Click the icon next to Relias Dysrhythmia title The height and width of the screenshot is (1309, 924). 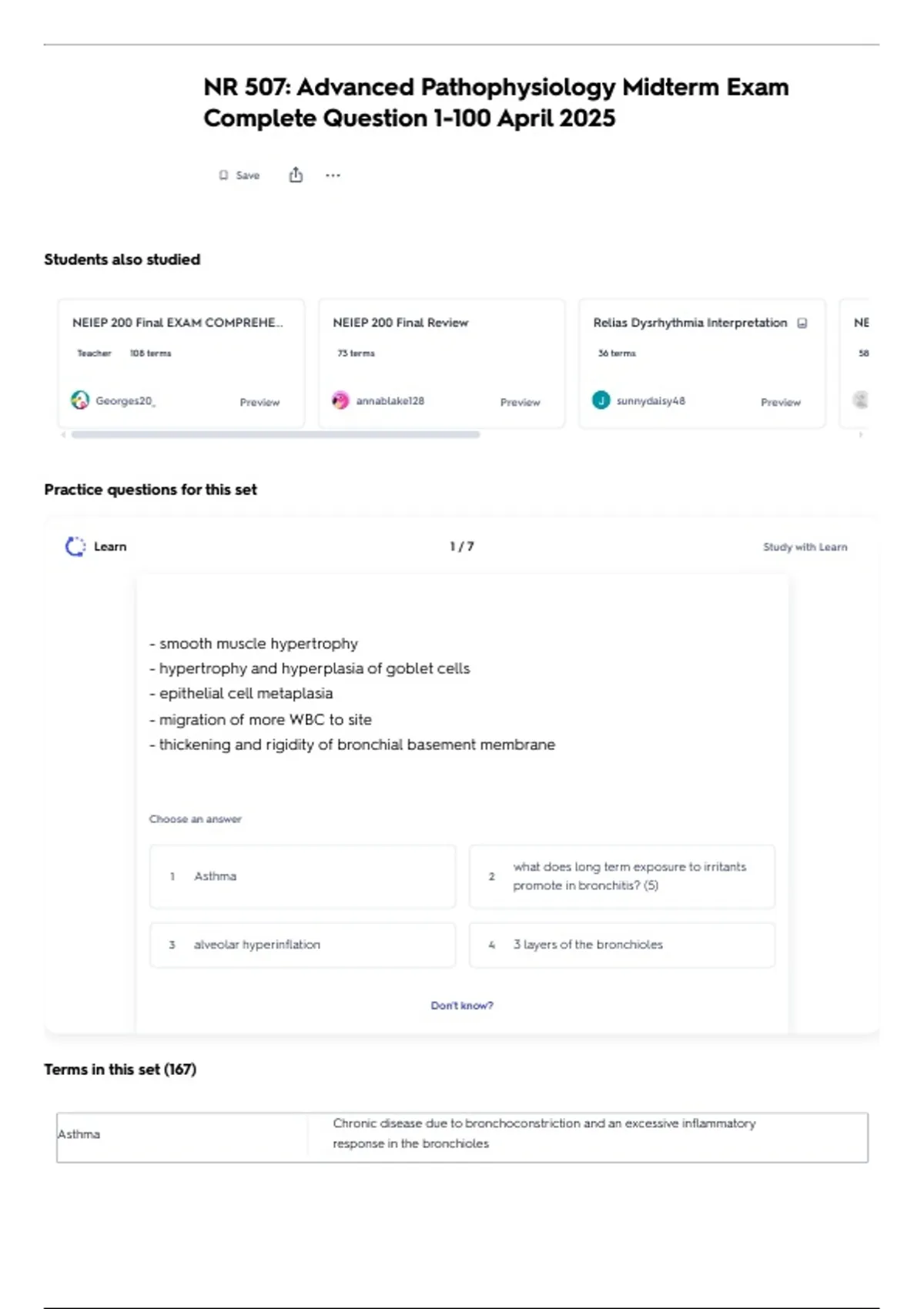click(802, 323)
